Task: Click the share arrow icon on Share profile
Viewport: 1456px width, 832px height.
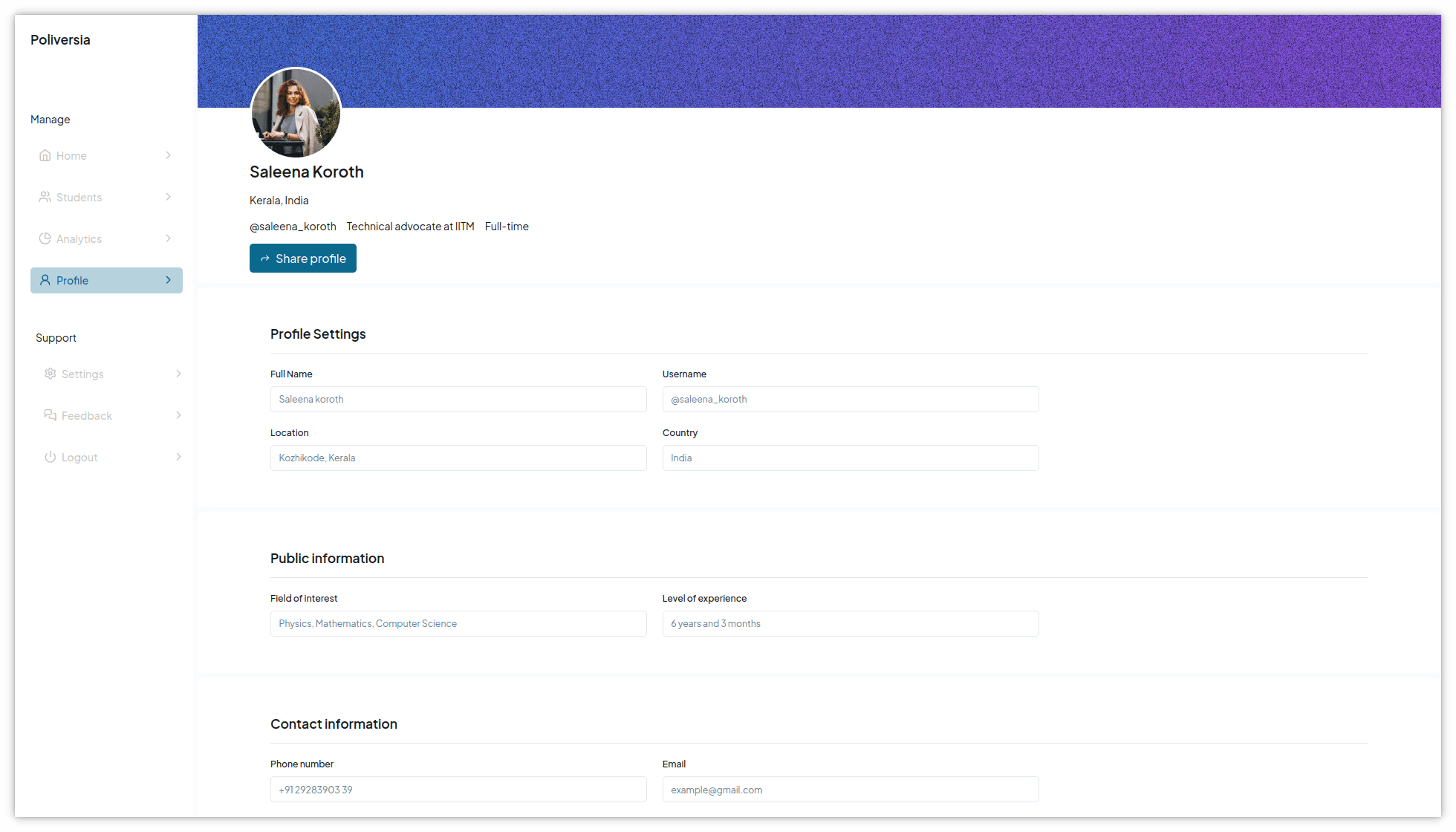Action: pos(265,259)
